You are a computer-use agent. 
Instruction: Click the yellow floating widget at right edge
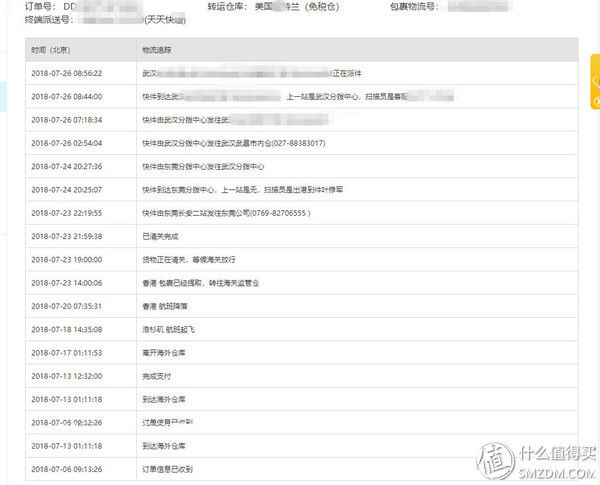595,82
